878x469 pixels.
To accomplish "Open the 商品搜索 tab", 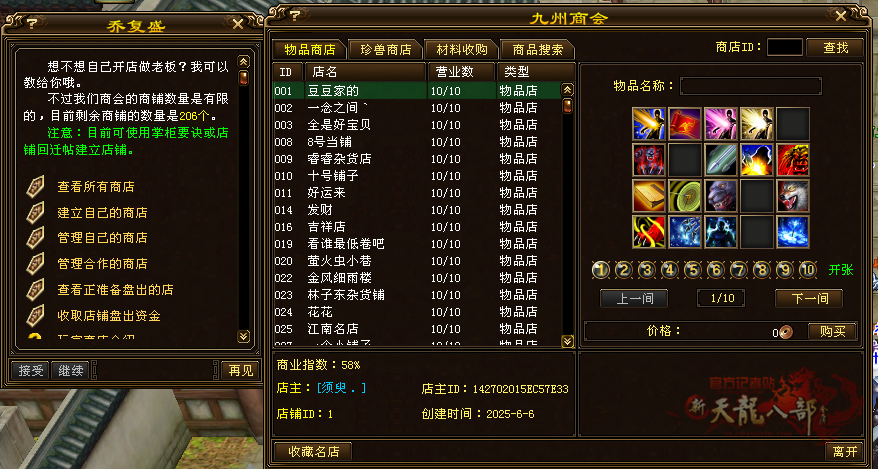I will click(x=538, y=50).
